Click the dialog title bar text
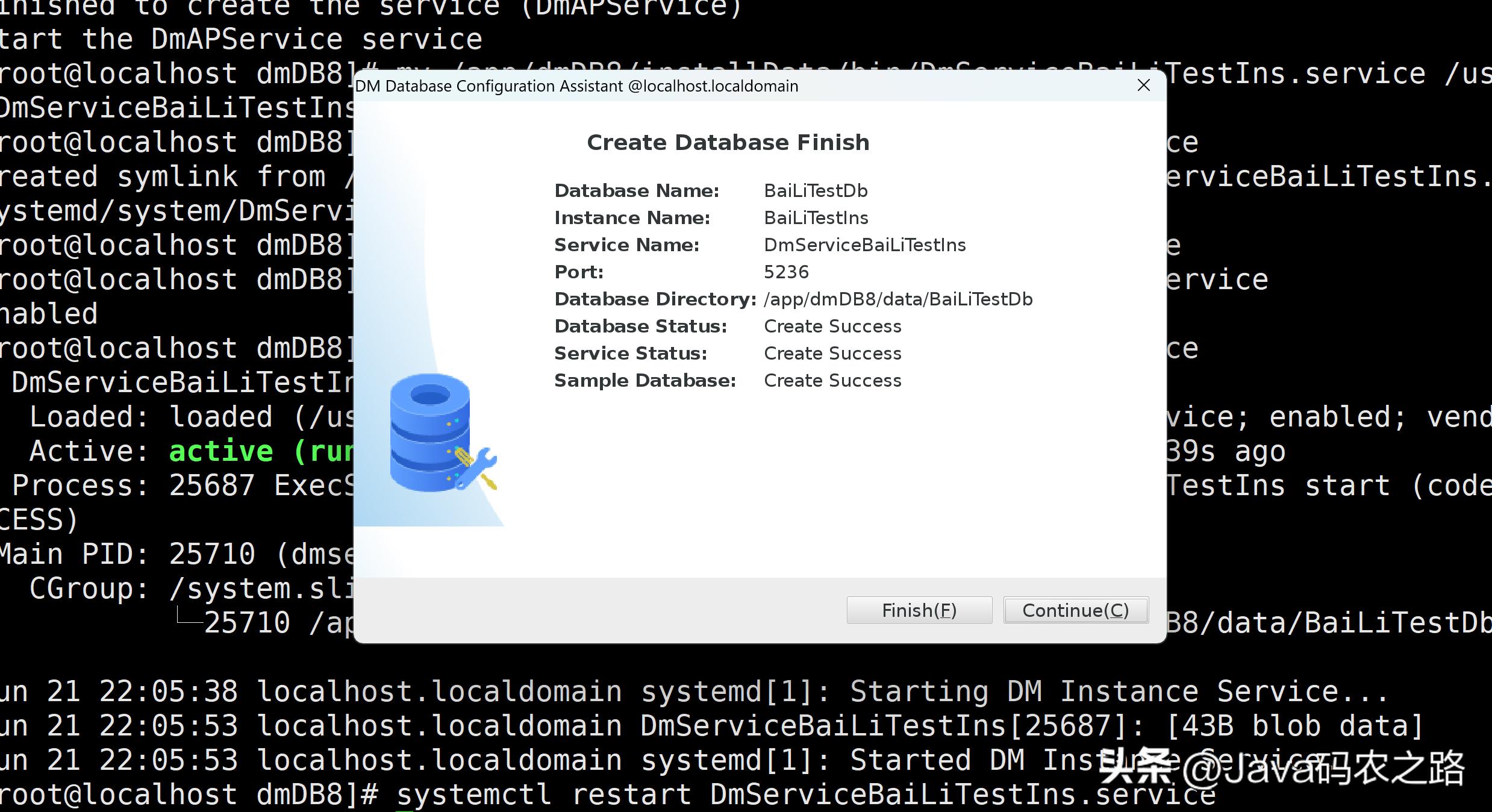Screen dimensions: 1492x812 [x=576, y=86]
